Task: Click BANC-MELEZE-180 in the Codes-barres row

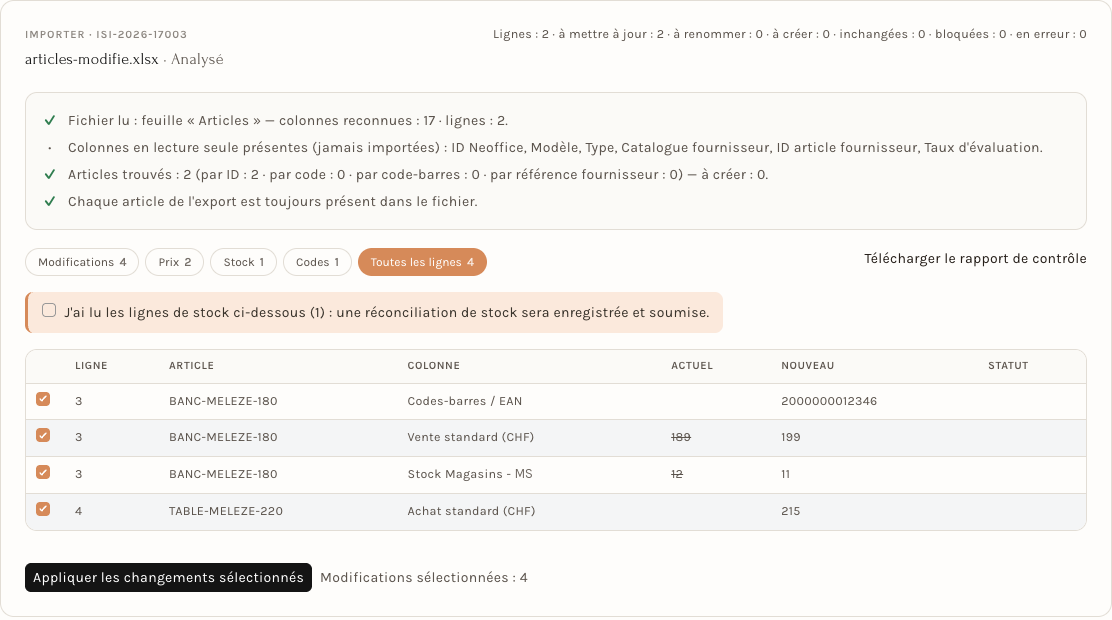Action: click(x=223, y=401)
